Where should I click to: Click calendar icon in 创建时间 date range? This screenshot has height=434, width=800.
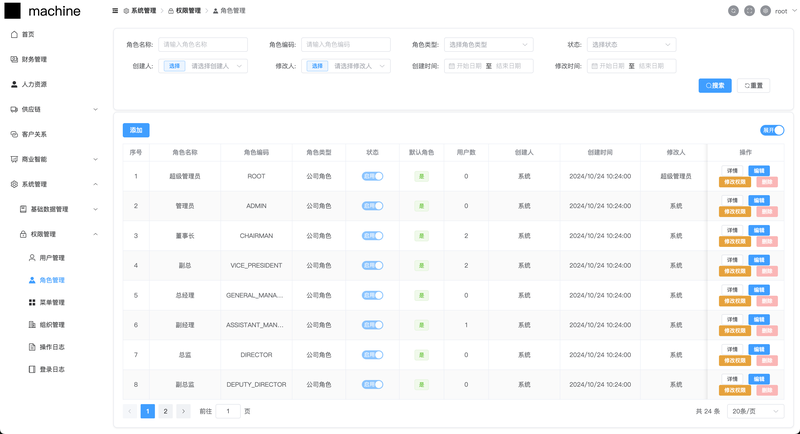[452, 66]
